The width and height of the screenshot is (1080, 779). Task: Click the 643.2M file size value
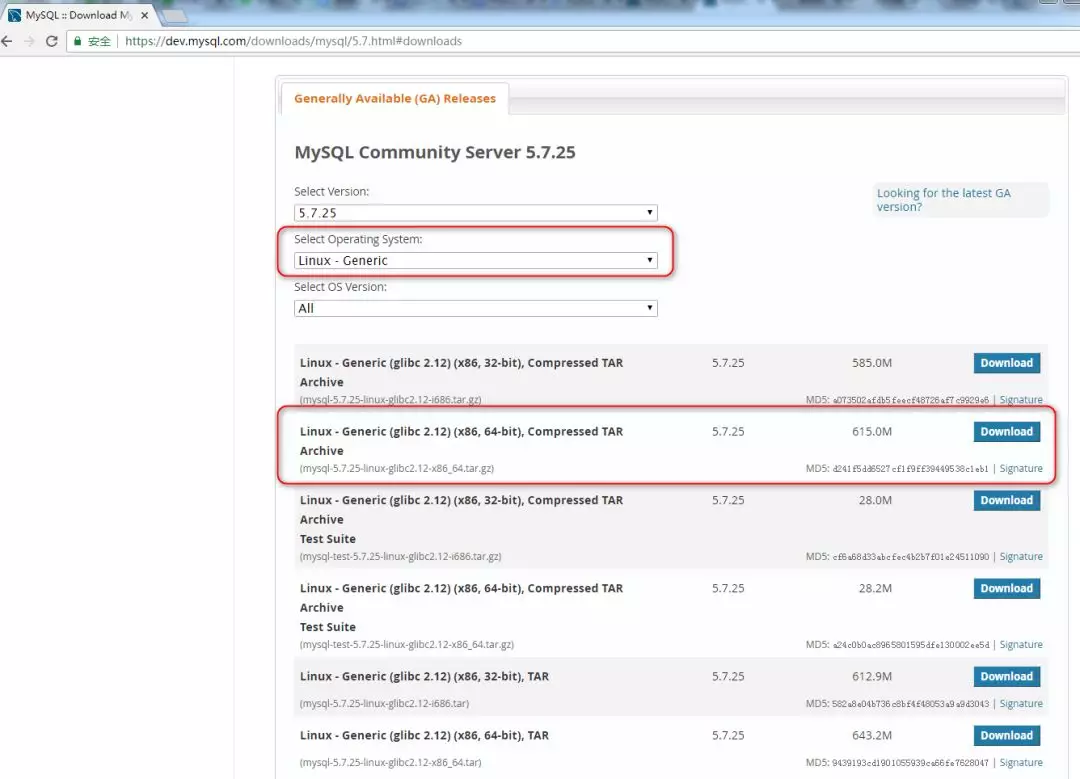[871, 736]
